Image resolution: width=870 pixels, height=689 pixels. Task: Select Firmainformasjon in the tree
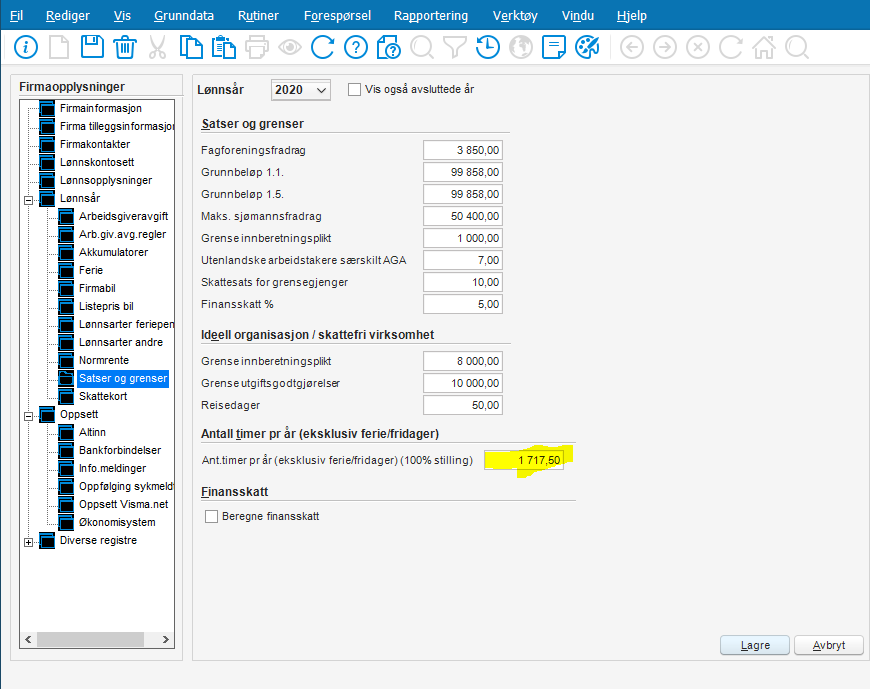point(100,108)
